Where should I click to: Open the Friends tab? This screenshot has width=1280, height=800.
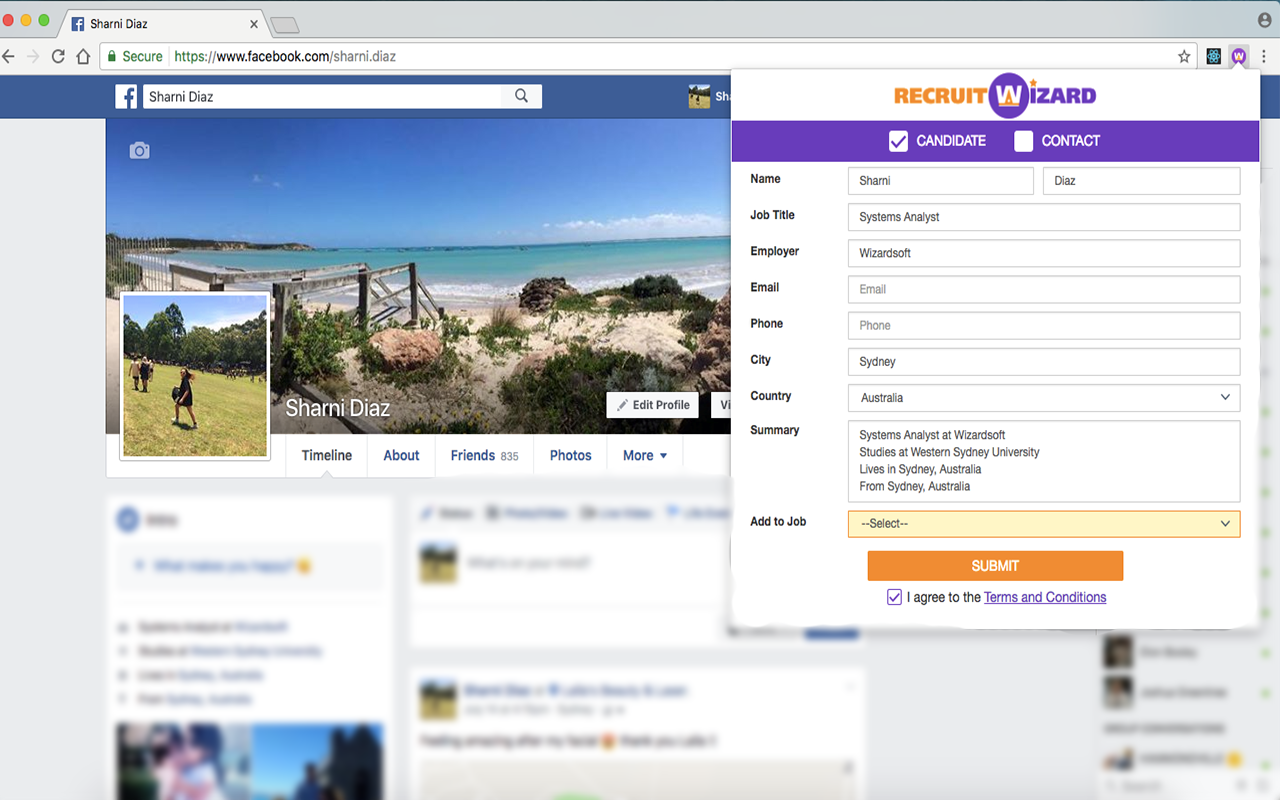coord(484,455)
